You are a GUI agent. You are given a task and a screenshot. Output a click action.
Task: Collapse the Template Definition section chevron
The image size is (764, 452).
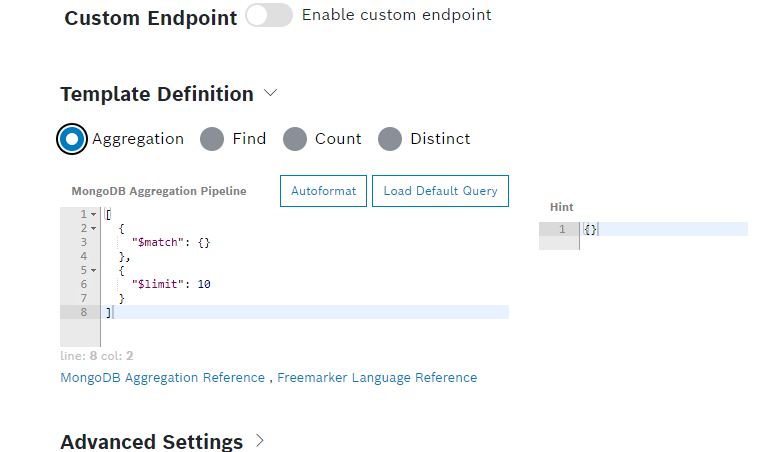coord(270,93)
